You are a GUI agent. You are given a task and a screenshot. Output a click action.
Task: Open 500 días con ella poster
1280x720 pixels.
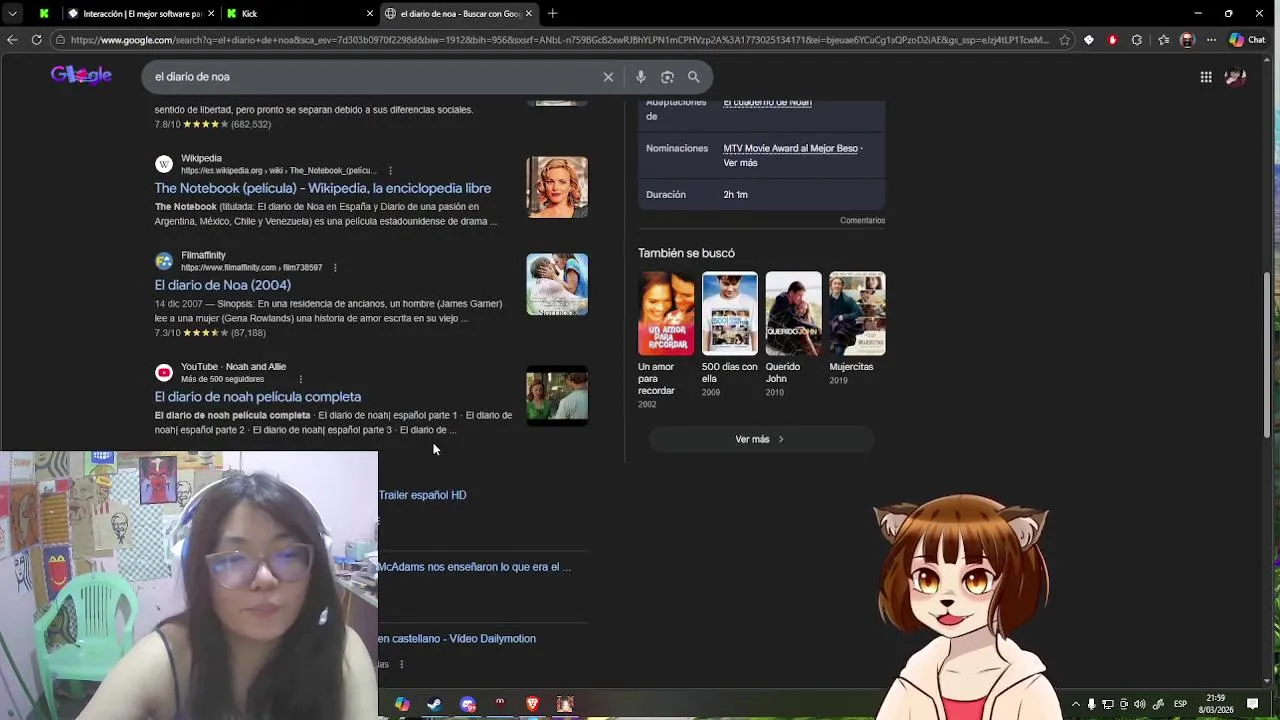click(730, 313)
